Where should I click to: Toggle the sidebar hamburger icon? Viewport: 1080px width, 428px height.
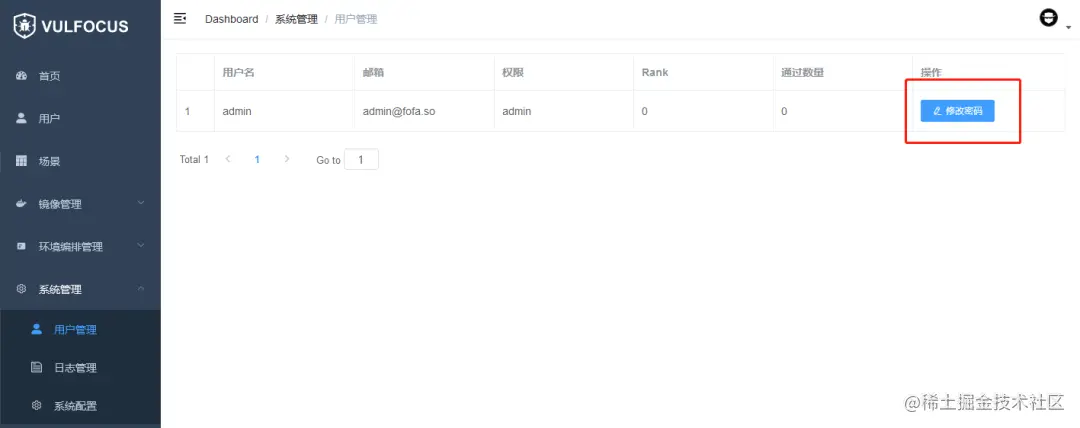[180, 19]
